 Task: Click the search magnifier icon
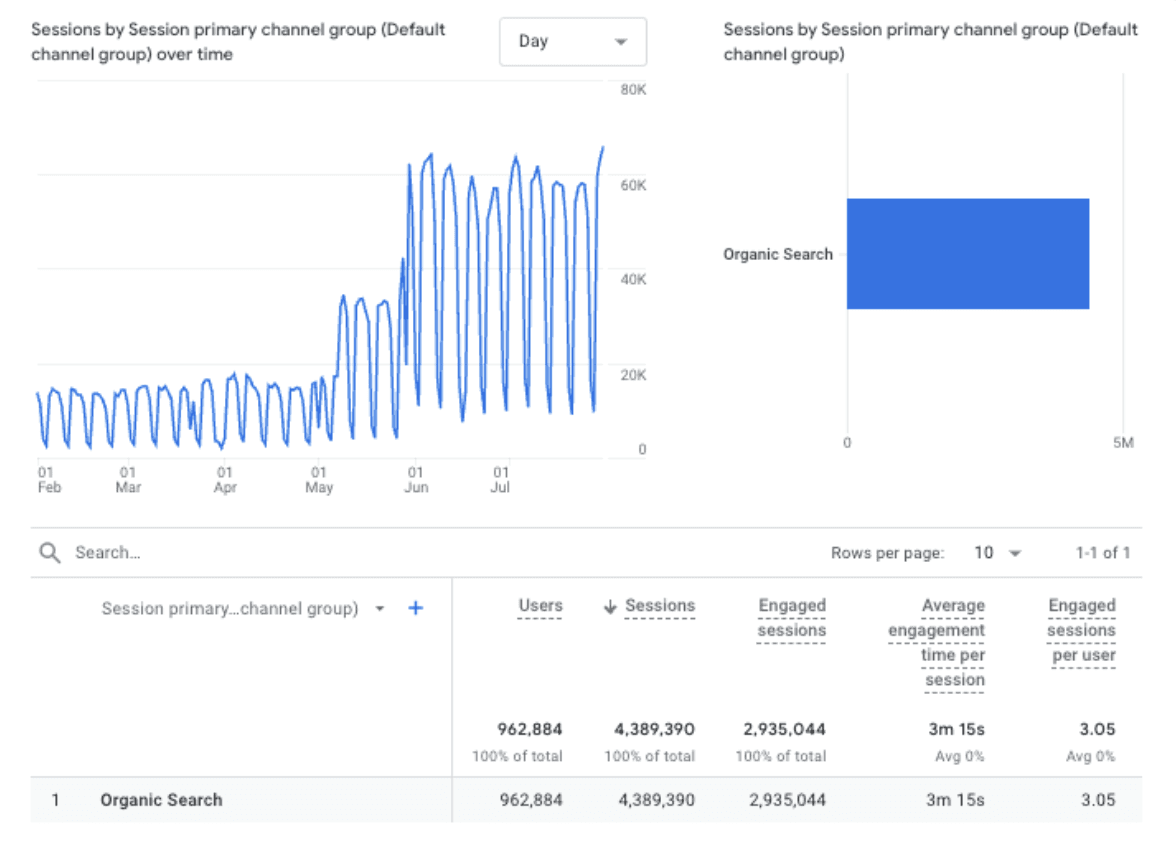[50, 553]
